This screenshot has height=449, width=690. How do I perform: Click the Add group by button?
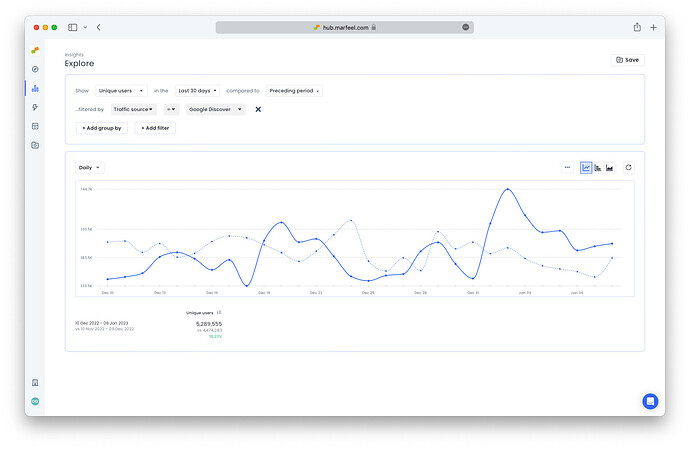[102, 128]
